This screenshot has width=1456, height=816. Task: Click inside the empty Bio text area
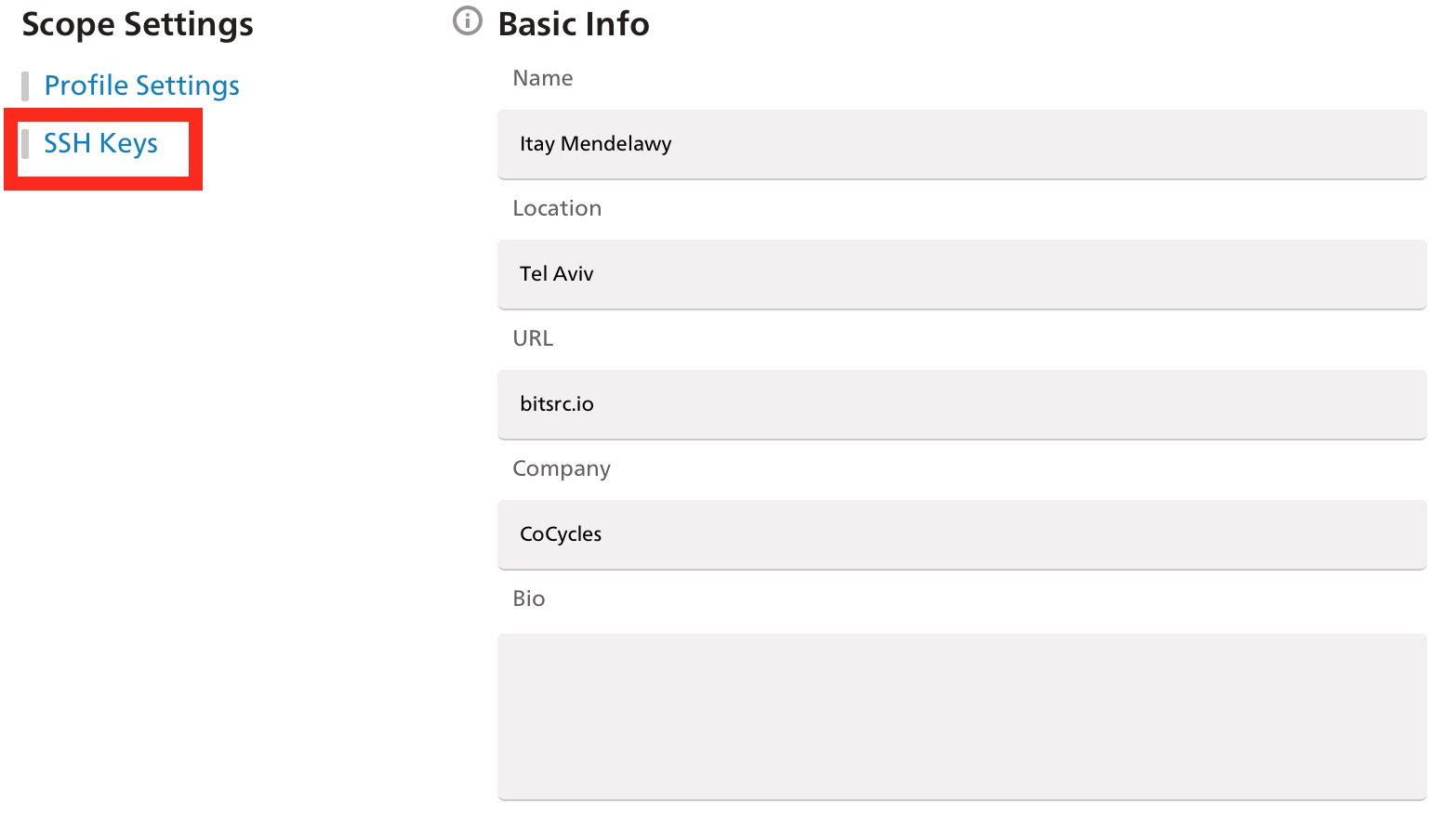tap(961, 717)
